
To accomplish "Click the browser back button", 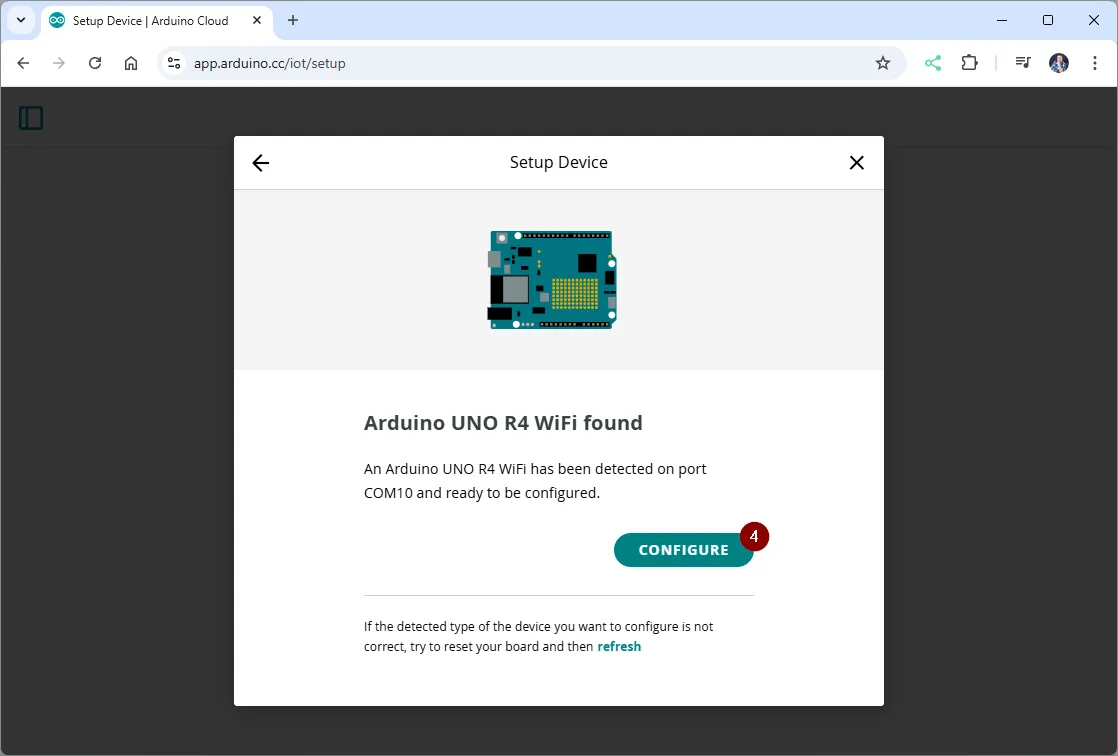I will [x=23, y=63].
